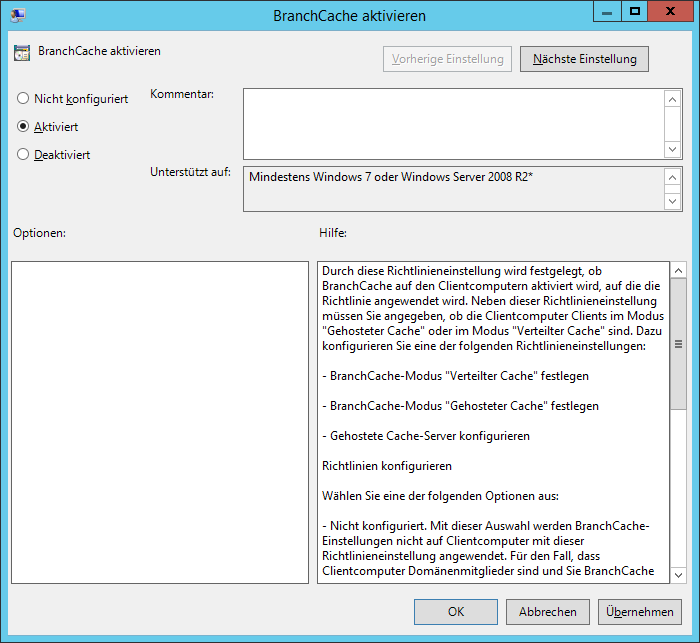Click the Unterstützt auf scroll down arrow
Screen dimensions: 700x643
coord(672,201)
